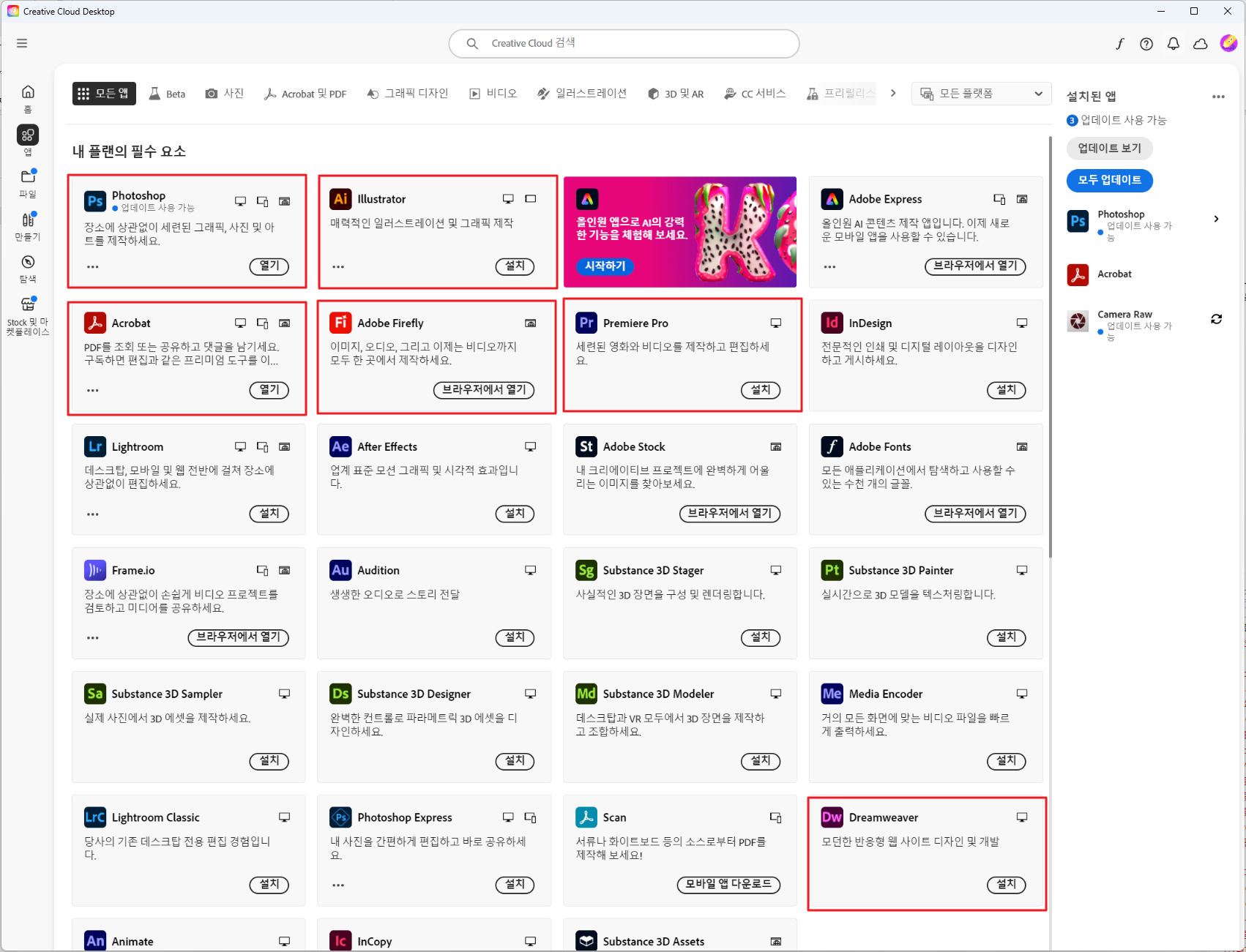1246x952 pixels.
Task: Open the help question mark icon
Action: pyautogui.click(x=1146, y=44)
